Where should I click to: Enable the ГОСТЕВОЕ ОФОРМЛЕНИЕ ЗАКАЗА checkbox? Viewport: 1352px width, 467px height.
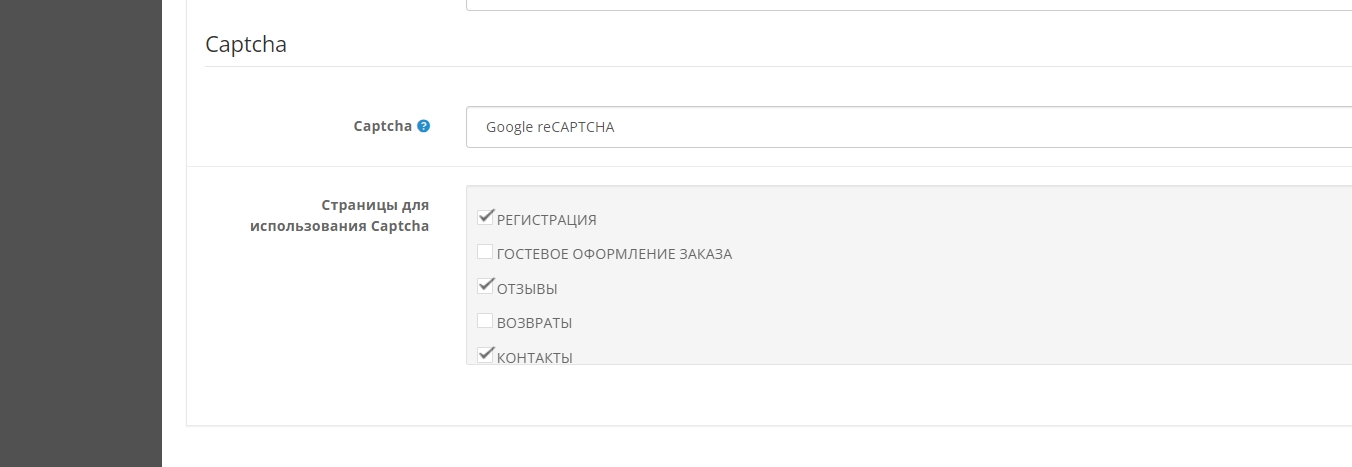click(485, 252)
